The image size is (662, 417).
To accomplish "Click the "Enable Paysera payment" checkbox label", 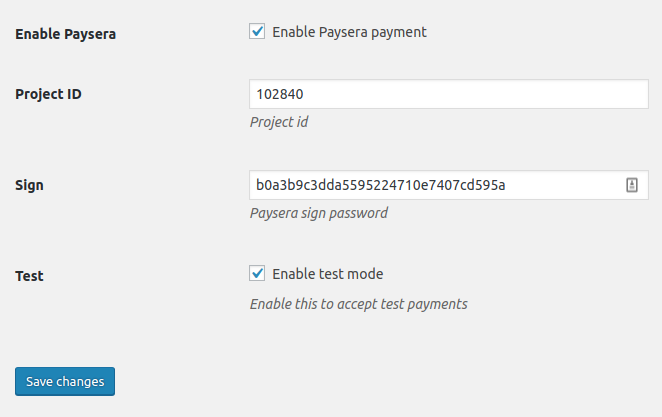I will point(350,32).
